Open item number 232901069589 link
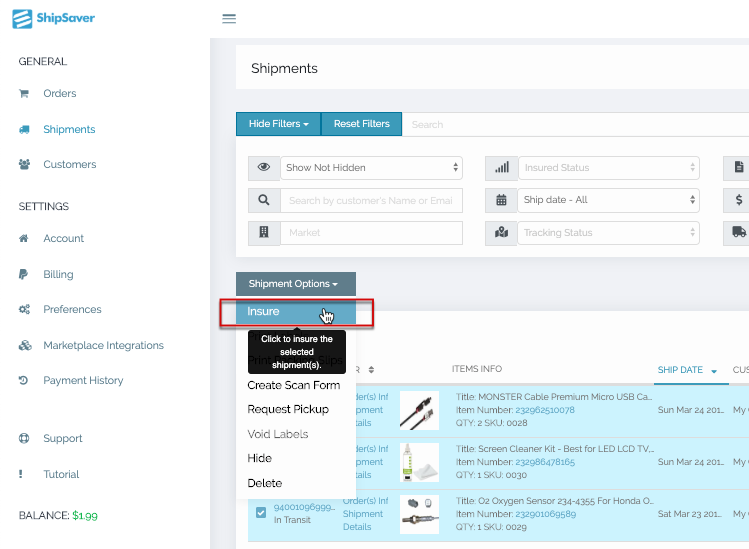The width and height of the screenshot is (749, 549). (x=545, y=514)
